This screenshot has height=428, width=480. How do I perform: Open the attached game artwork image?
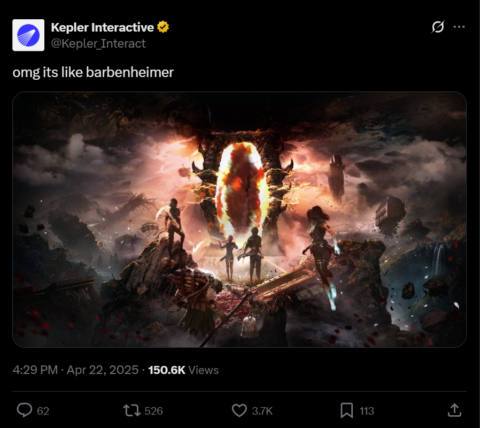tap(239, 220)
